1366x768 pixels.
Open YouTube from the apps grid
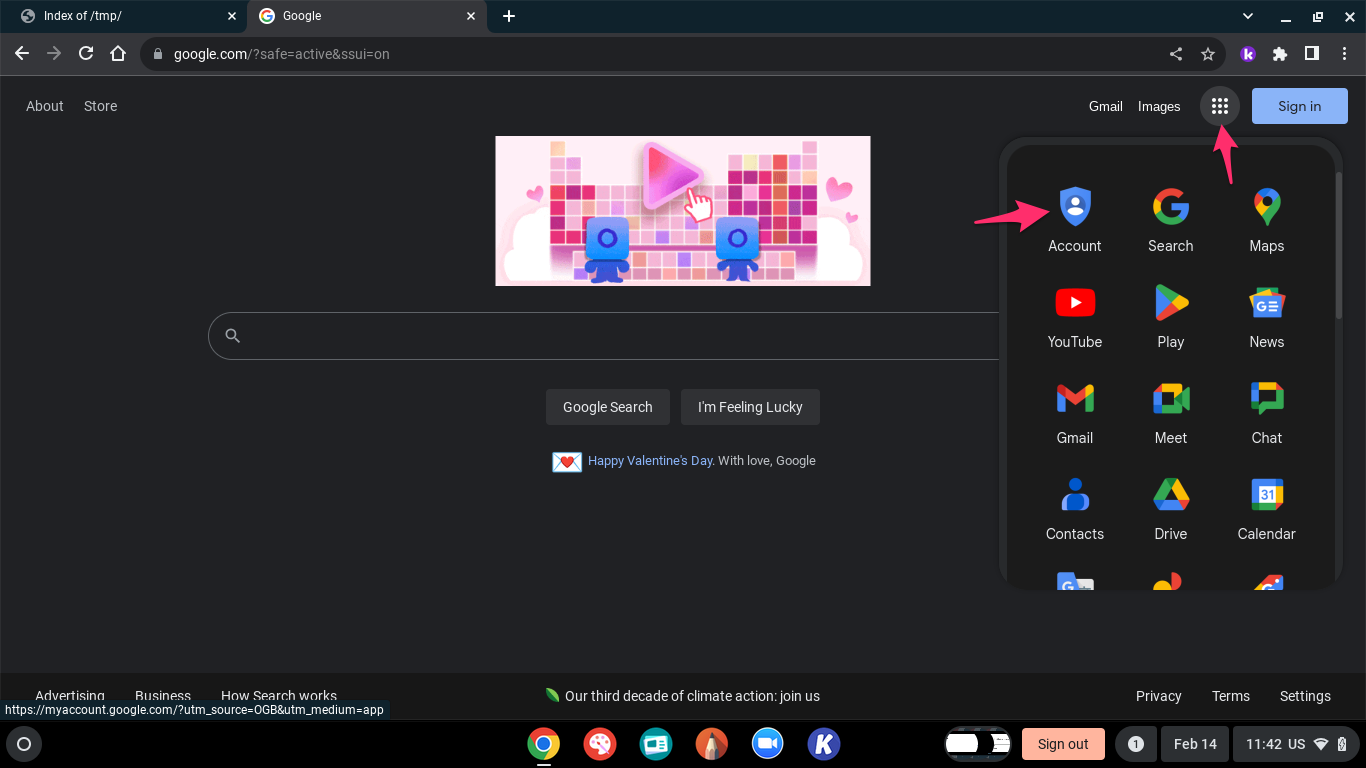click(x=1074, y=315)
